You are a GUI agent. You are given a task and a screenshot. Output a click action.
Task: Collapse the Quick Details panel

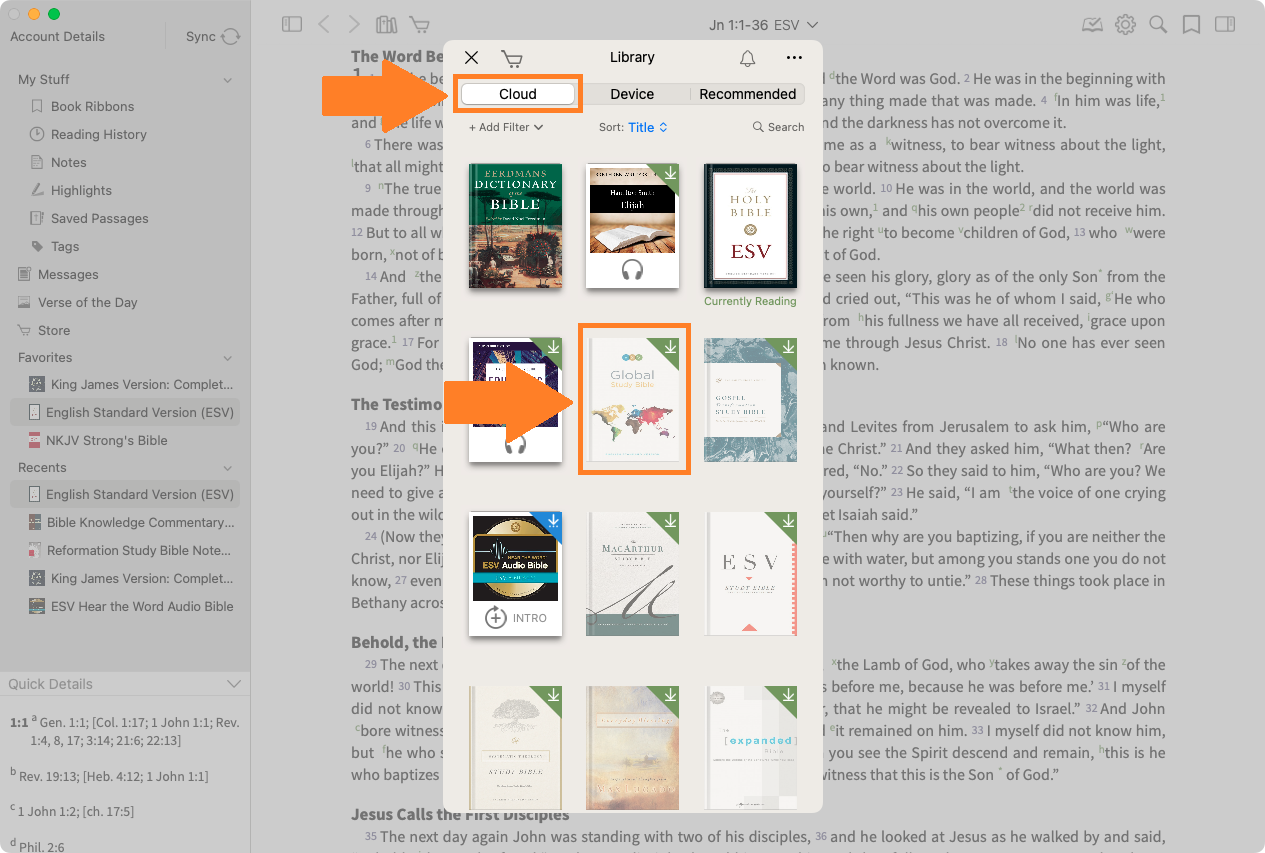pos(234,684)
